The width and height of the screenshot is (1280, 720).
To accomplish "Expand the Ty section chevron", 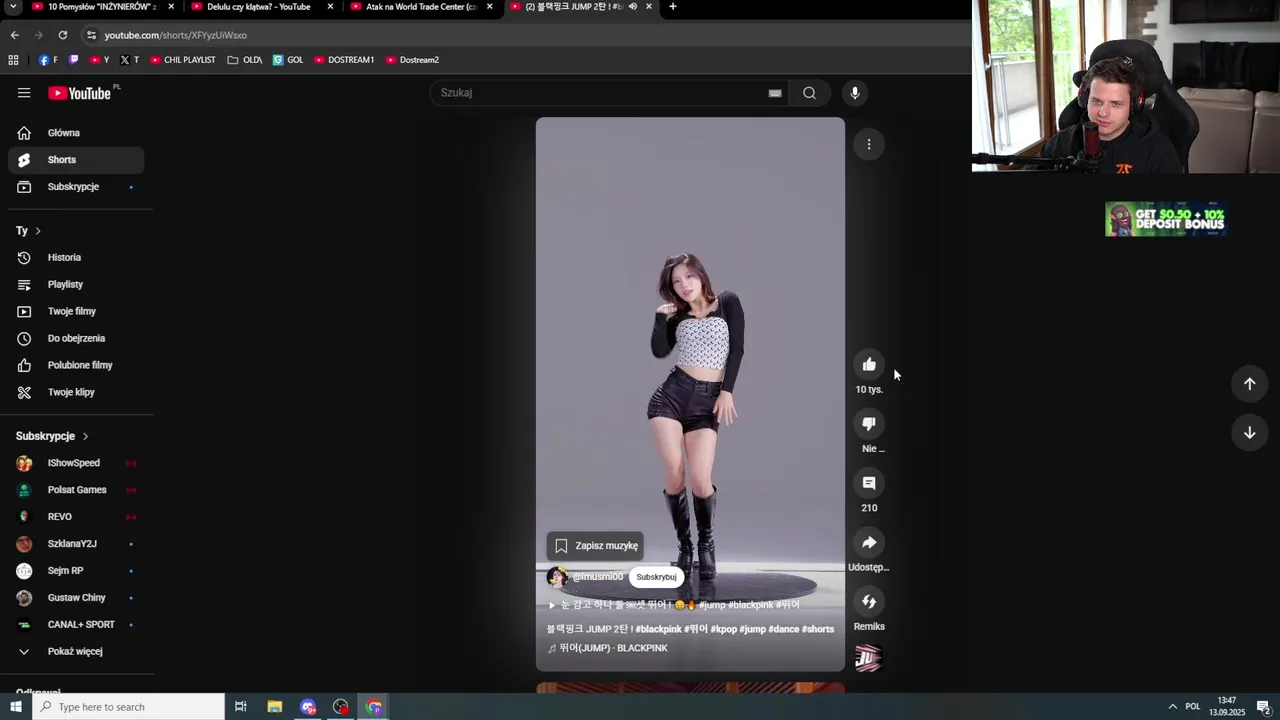I will pyautogui.click(x=38, y=231).
